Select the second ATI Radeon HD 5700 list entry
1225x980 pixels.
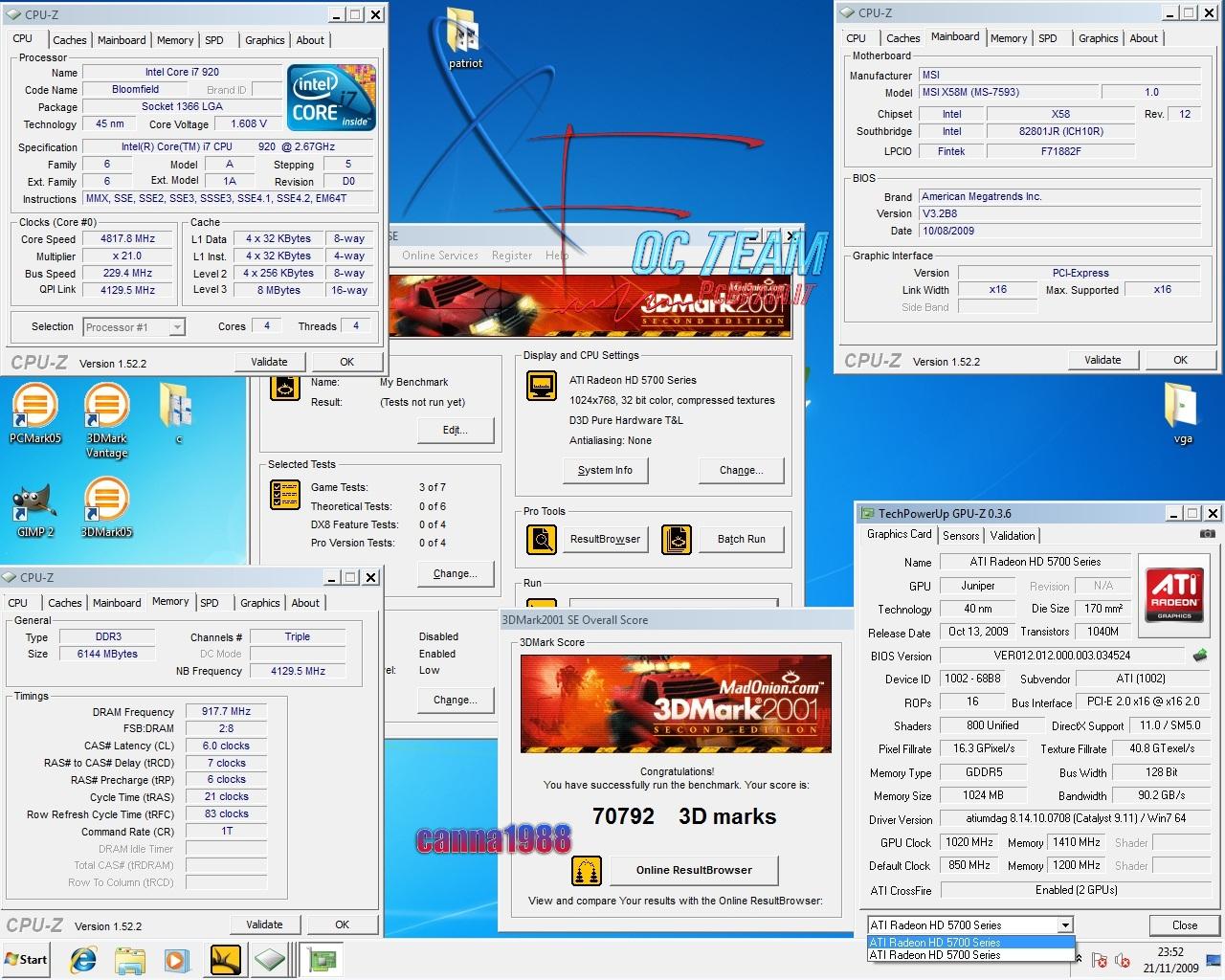970,955
